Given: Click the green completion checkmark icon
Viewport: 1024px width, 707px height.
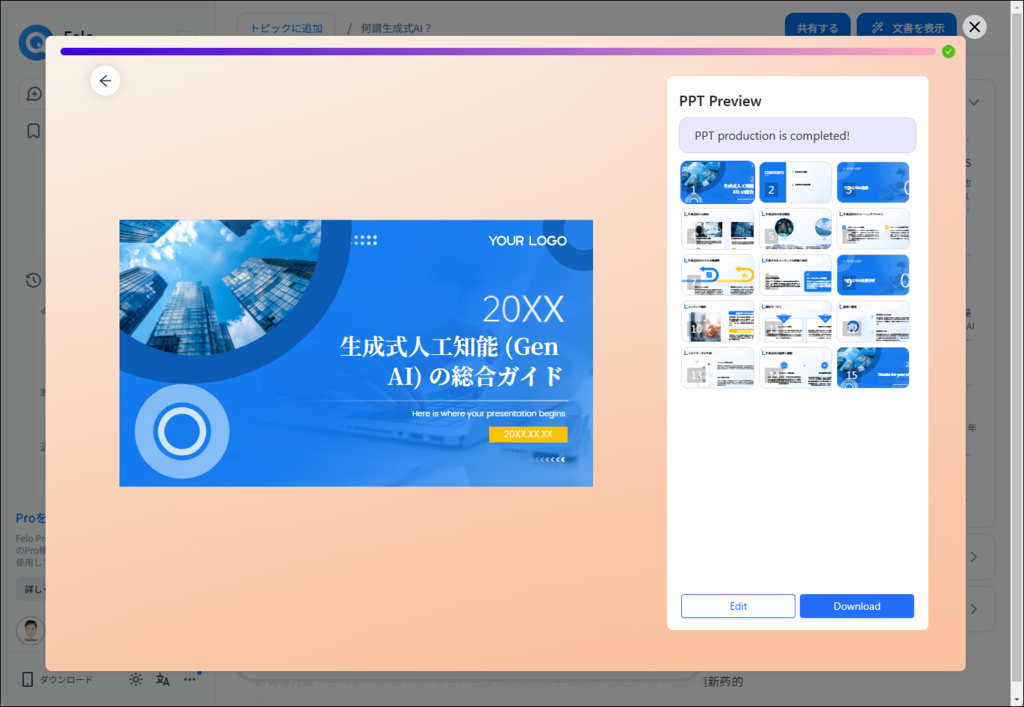Looking at the screenshot, I should click(x=949, y=52).
